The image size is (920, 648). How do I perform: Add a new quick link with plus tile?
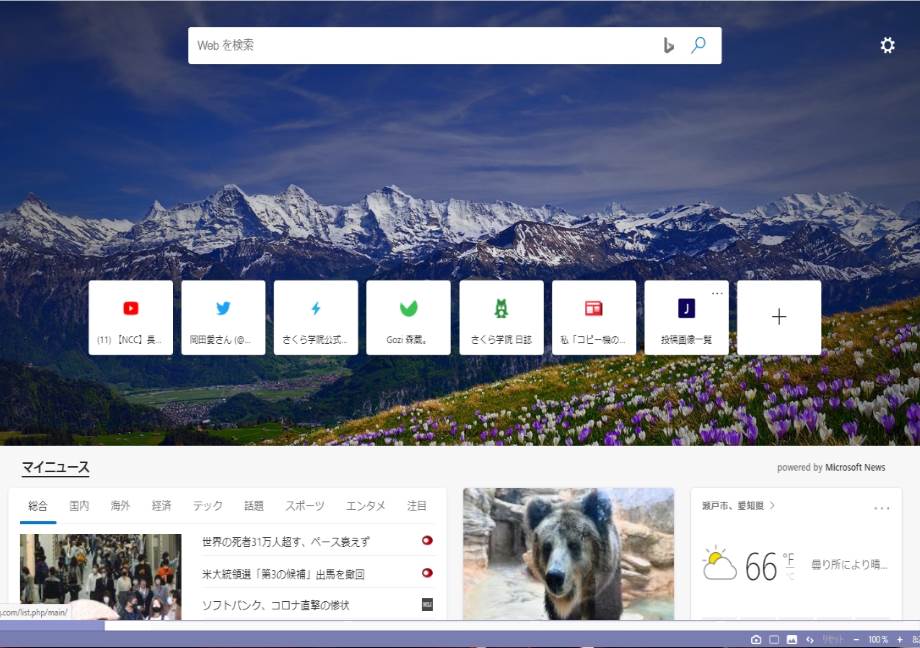pos(779,317)
